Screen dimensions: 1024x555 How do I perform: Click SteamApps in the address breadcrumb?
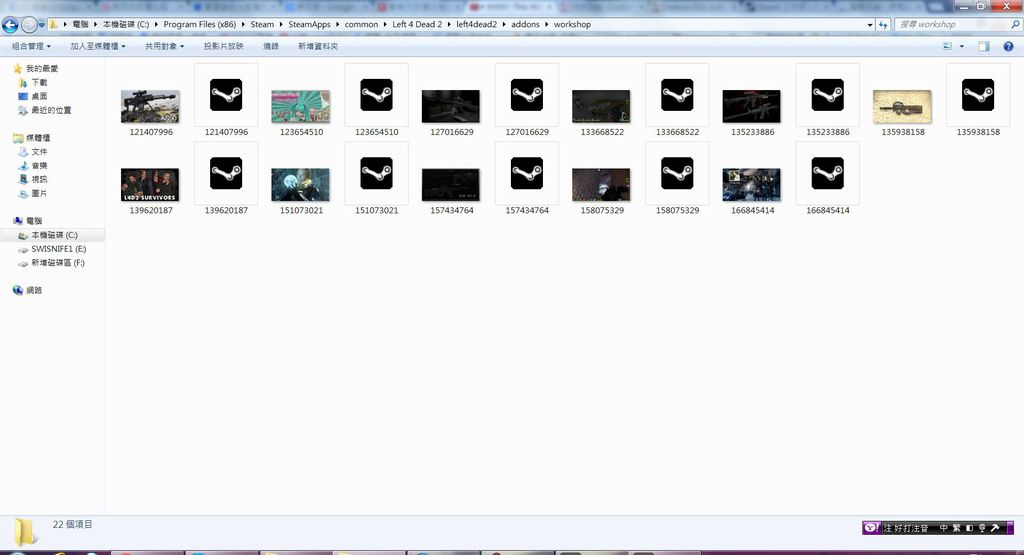[309, 24]
